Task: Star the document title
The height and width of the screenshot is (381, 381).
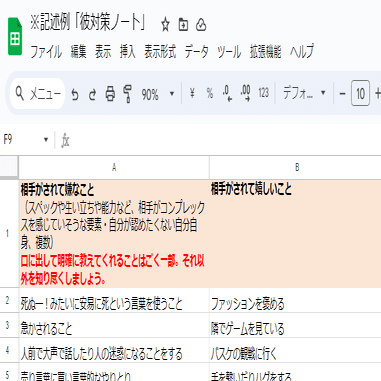Action: pyautogui.click(x=165, y=25)
